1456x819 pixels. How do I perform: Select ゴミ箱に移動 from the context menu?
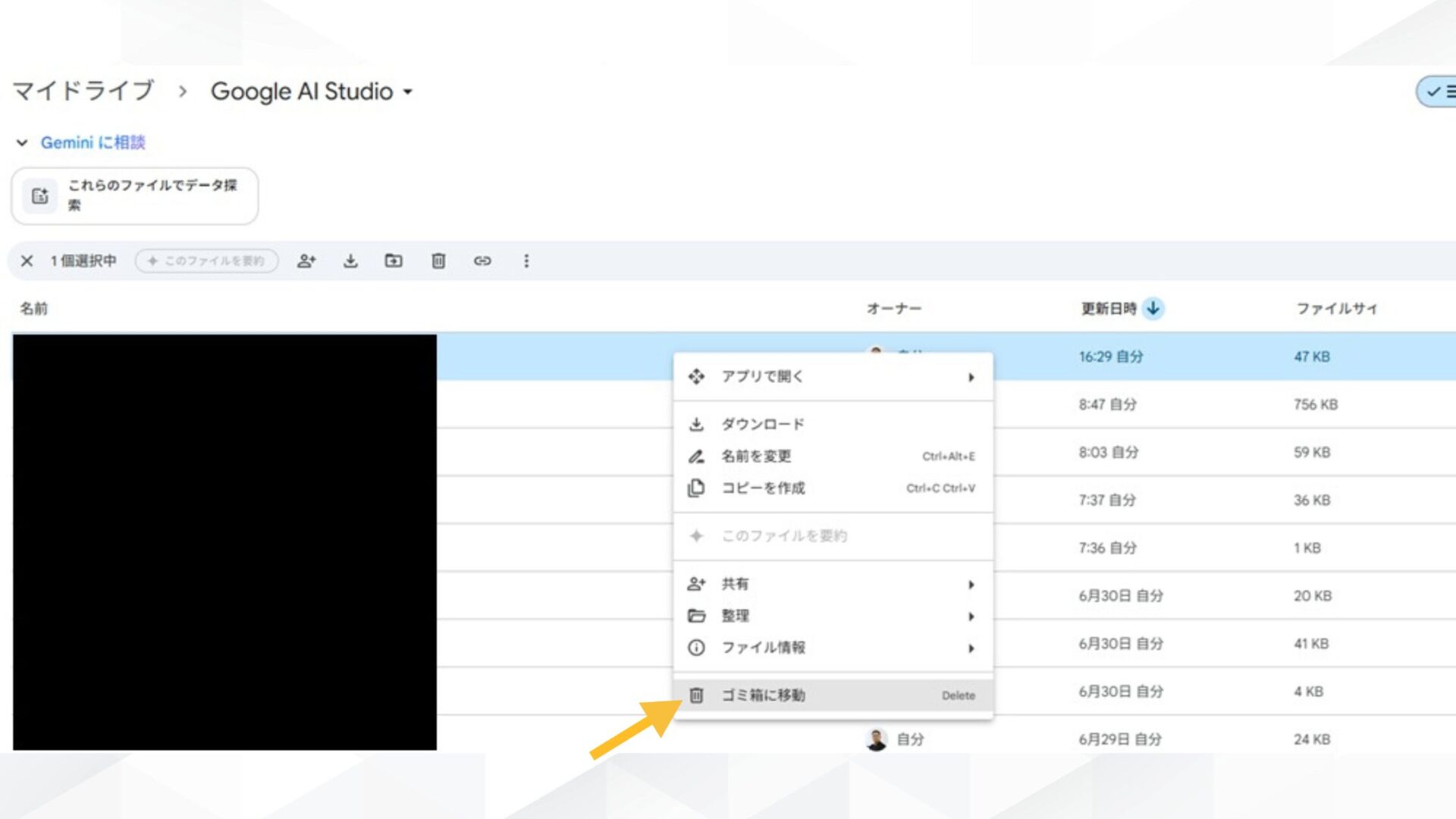764,695
